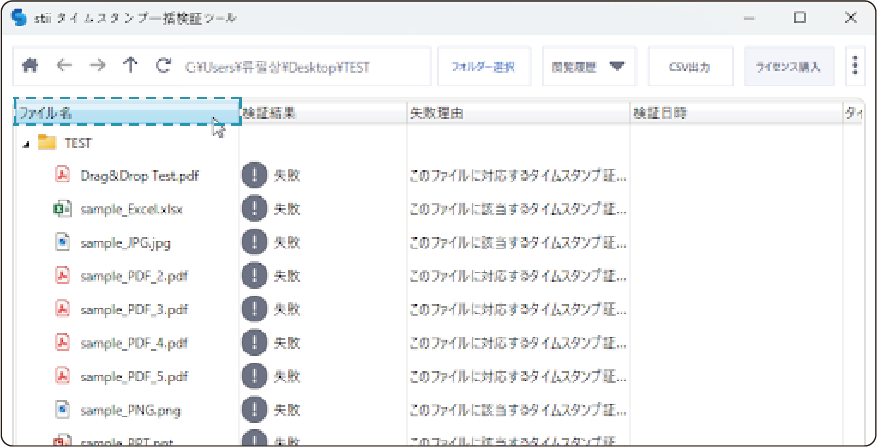Click the 失敗理由 column header
The image size is (877, 447).
coord(517,113)
